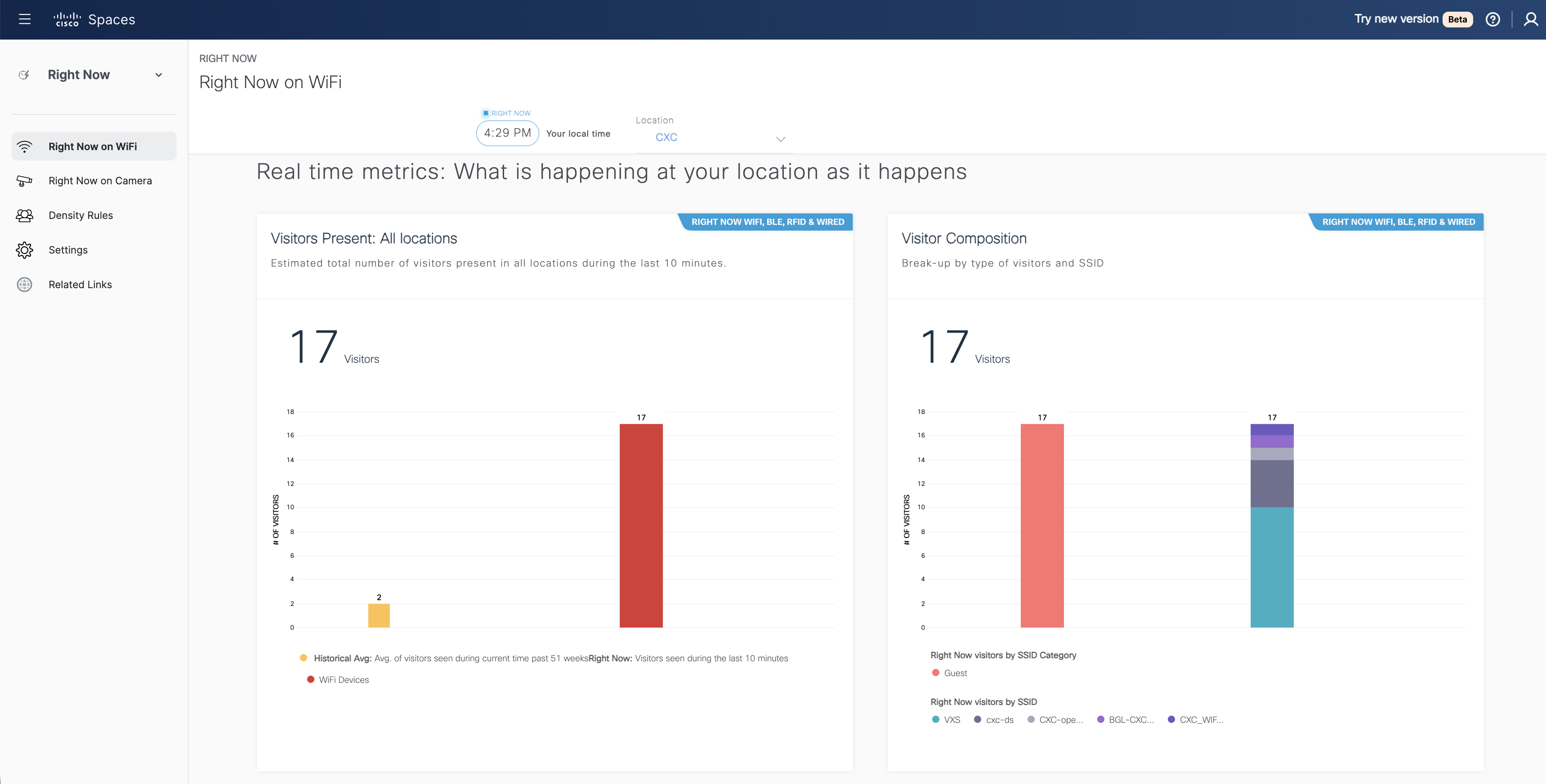Click the Settings gear icon

tap(25, 250)
